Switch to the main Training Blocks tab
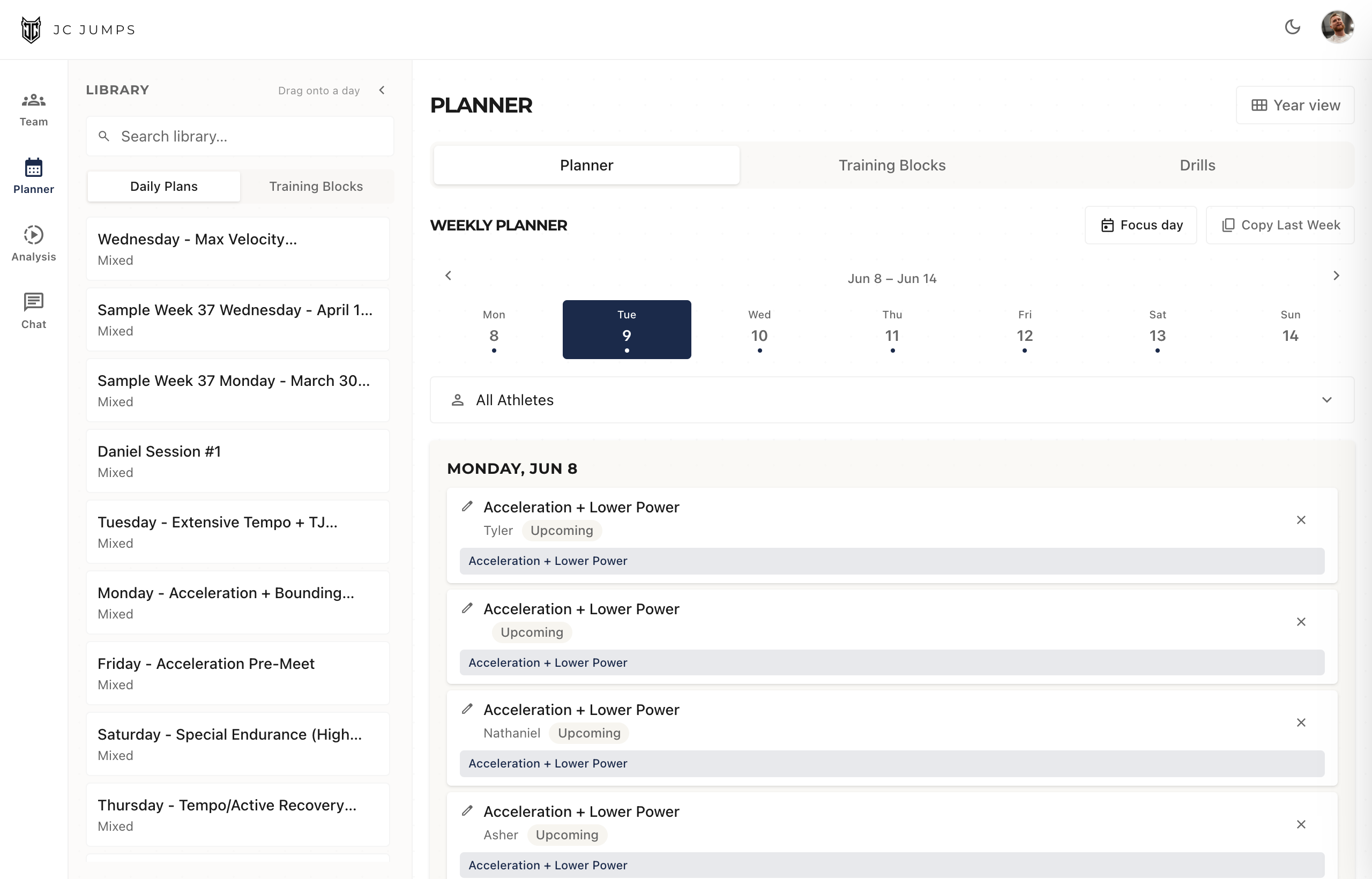This screenshot has height=879, width=1372. [x=891, y=166]
